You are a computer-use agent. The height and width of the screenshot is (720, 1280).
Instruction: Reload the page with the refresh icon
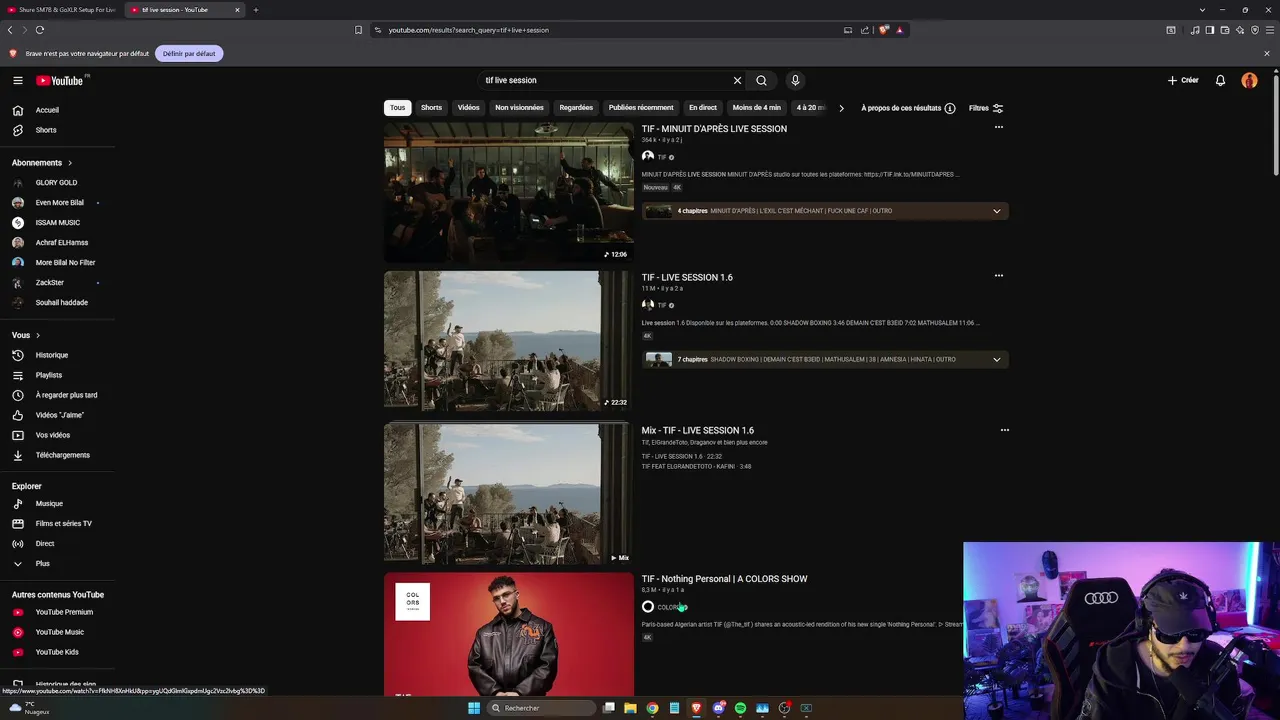[39, 30]
